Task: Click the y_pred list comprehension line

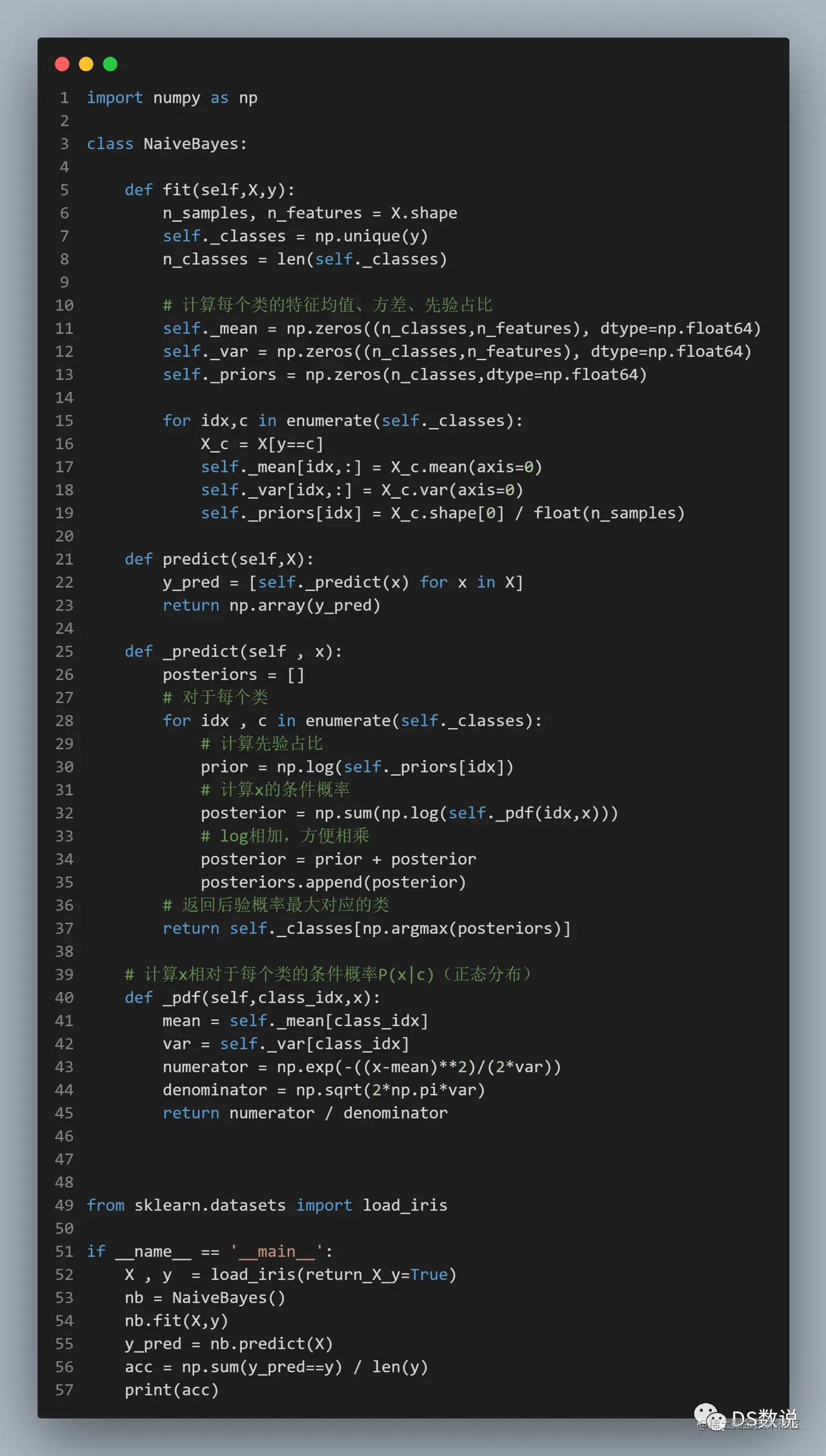Action: click(343, 583)
